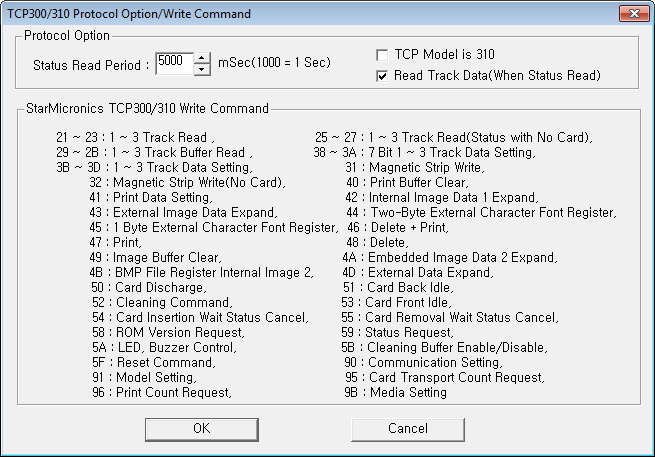655x457 pixels.
Task: Click '91 : Model Setting' entry
Action: coord(144,378)
